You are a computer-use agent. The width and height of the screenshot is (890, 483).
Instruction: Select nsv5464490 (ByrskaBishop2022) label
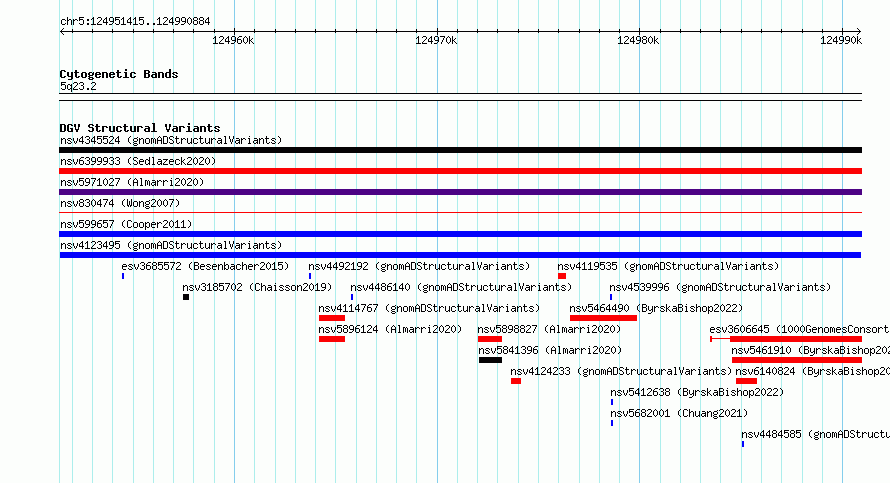656,308
